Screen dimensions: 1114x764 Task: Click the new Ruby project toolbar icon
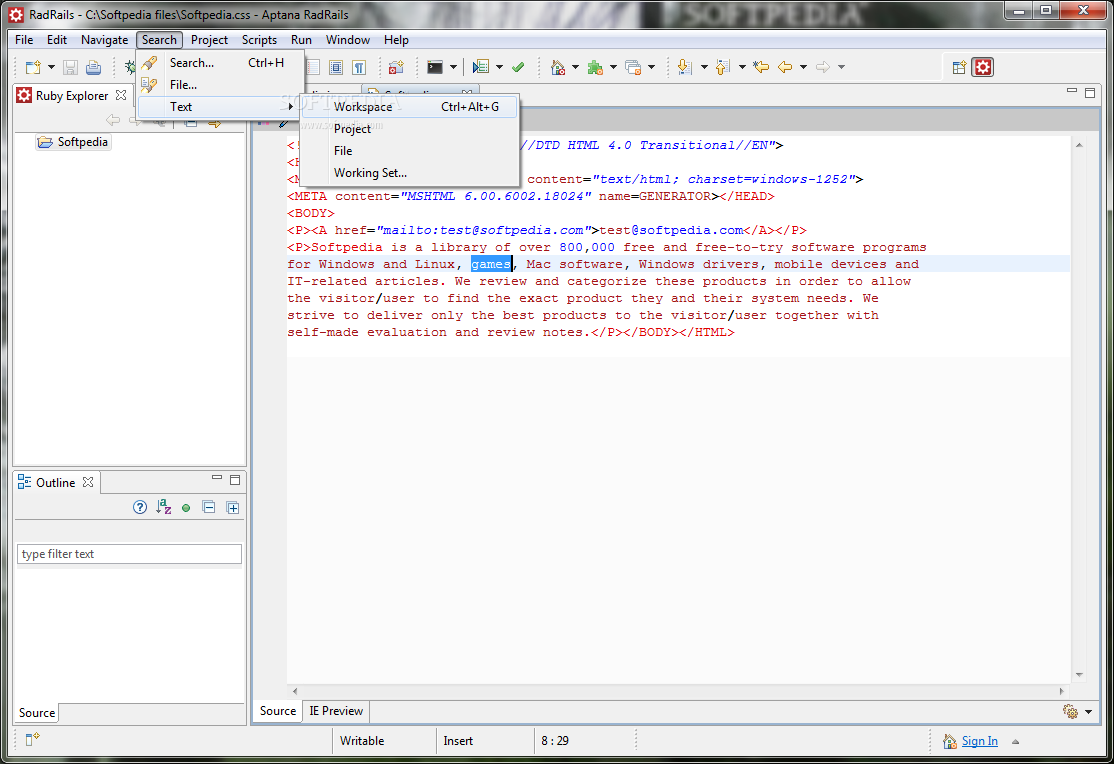tap(396, 68)
